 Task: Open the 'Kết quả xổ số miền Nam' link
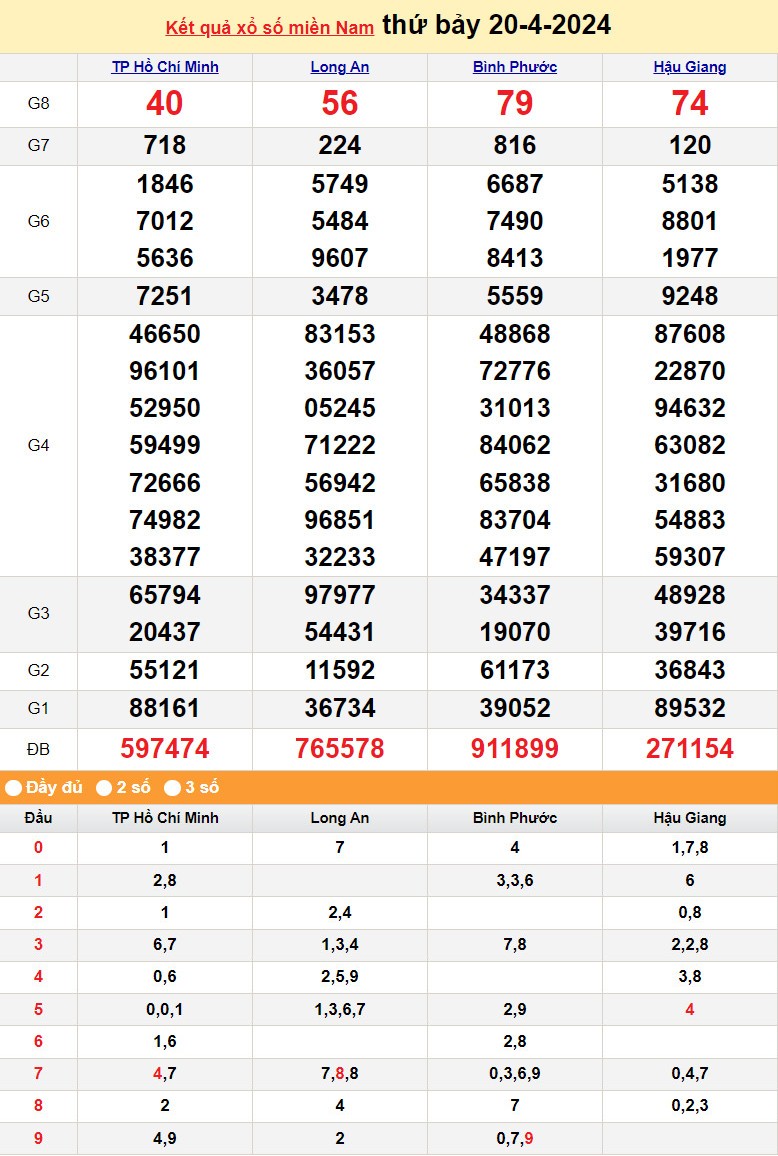(269, 27)
